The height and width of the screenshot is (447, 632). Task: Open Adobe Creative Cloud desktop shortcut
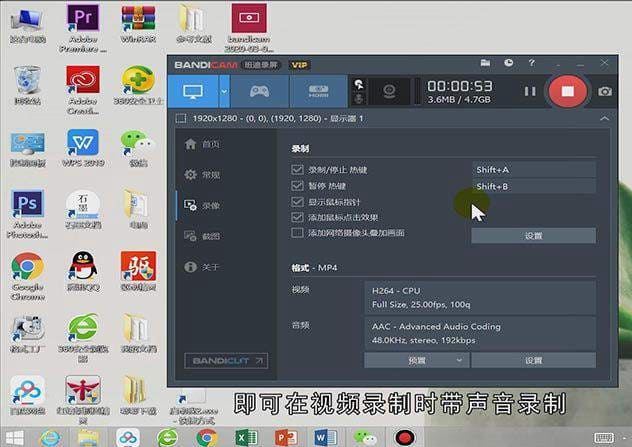pos(83,90)
